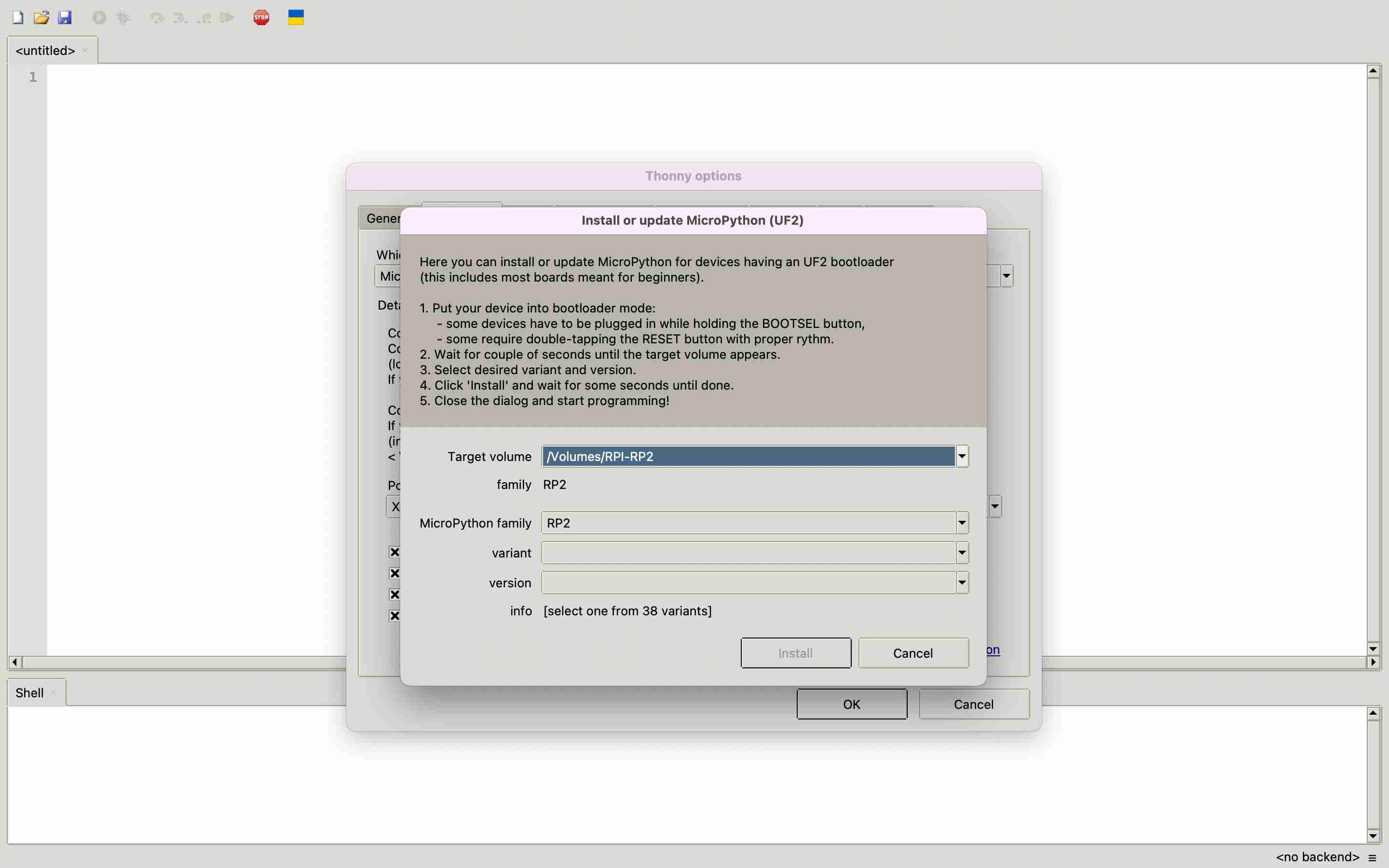Click the Install button
Viewport: 1389px width, 868px height.
pyautogui.click(x=795, y=653)
